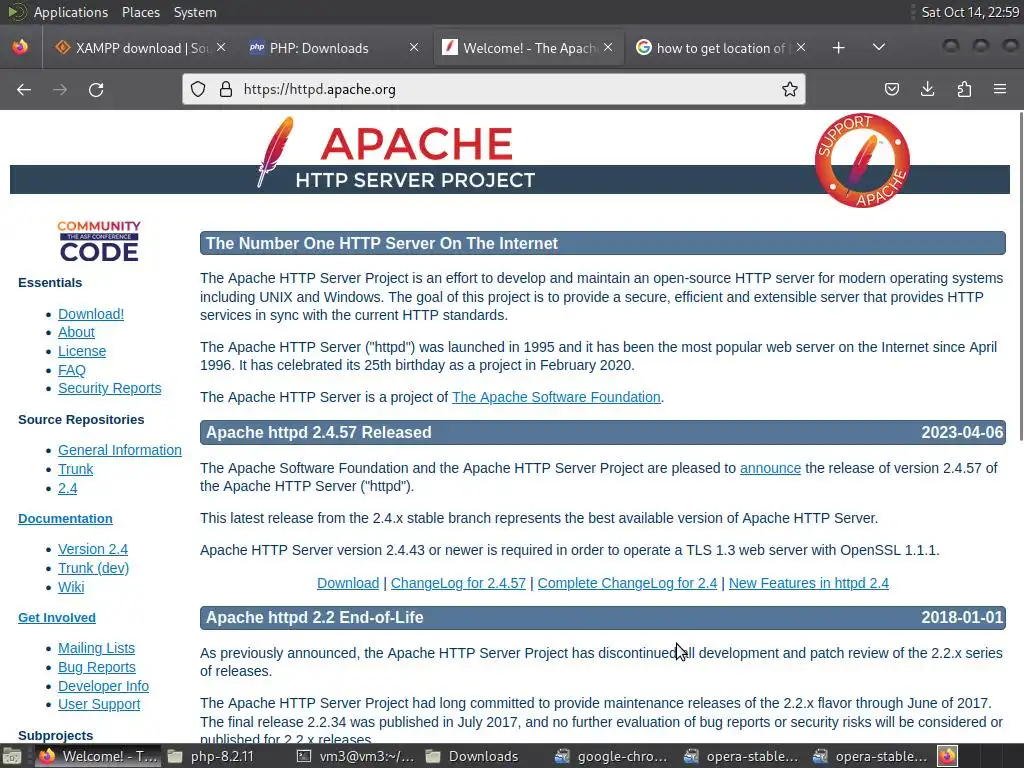Open Version 2.4 documentation link
This screenshot has height=768, width=1024.
93,549
